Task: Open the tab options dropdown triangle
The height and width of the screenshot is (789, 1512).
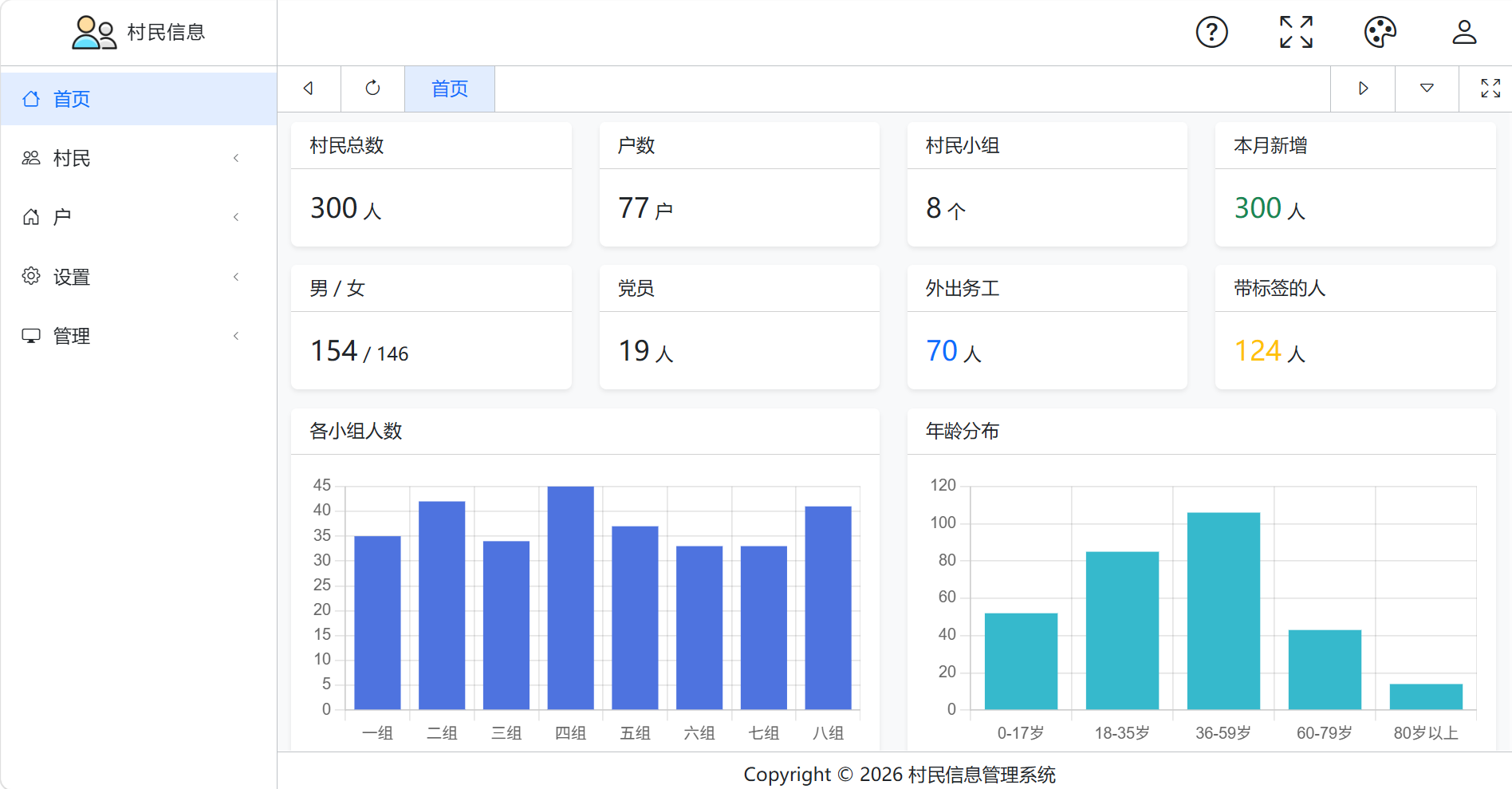Action: coord(1427,89)
